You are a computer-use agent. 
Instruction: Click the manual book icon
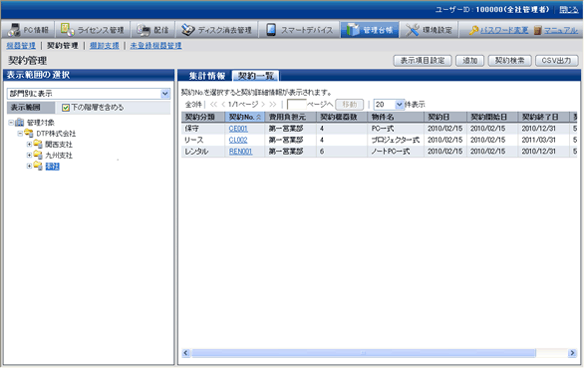click(x=537, y=30)
